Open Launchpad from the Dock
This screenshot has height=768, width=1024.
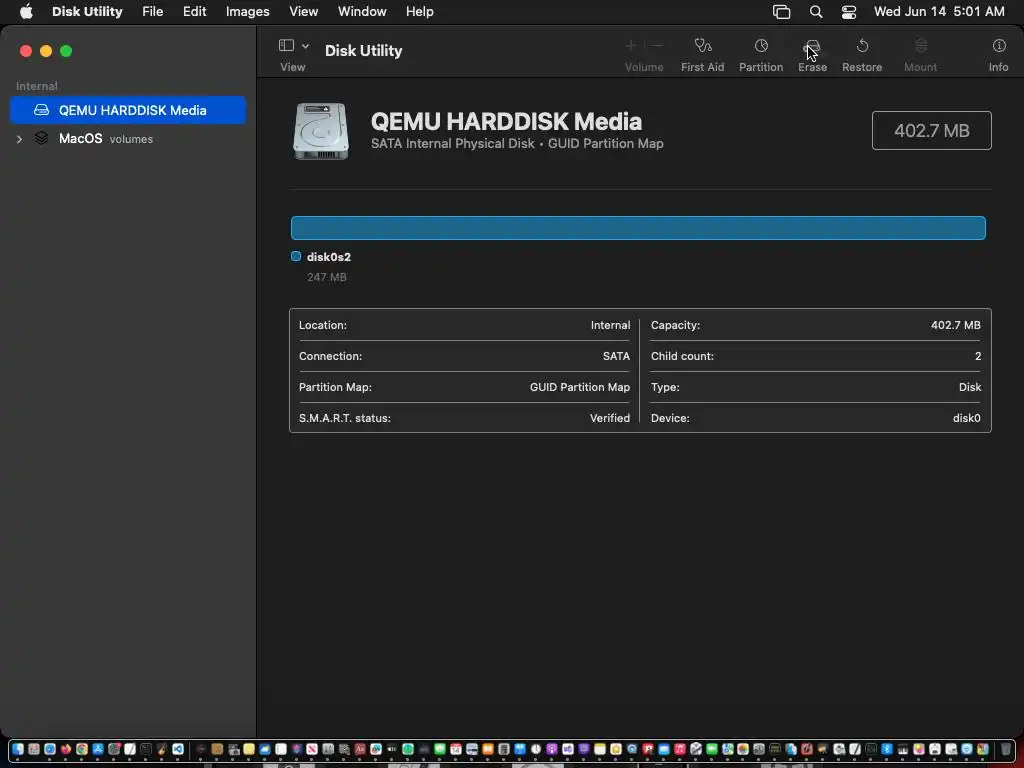tap(34, 749)
